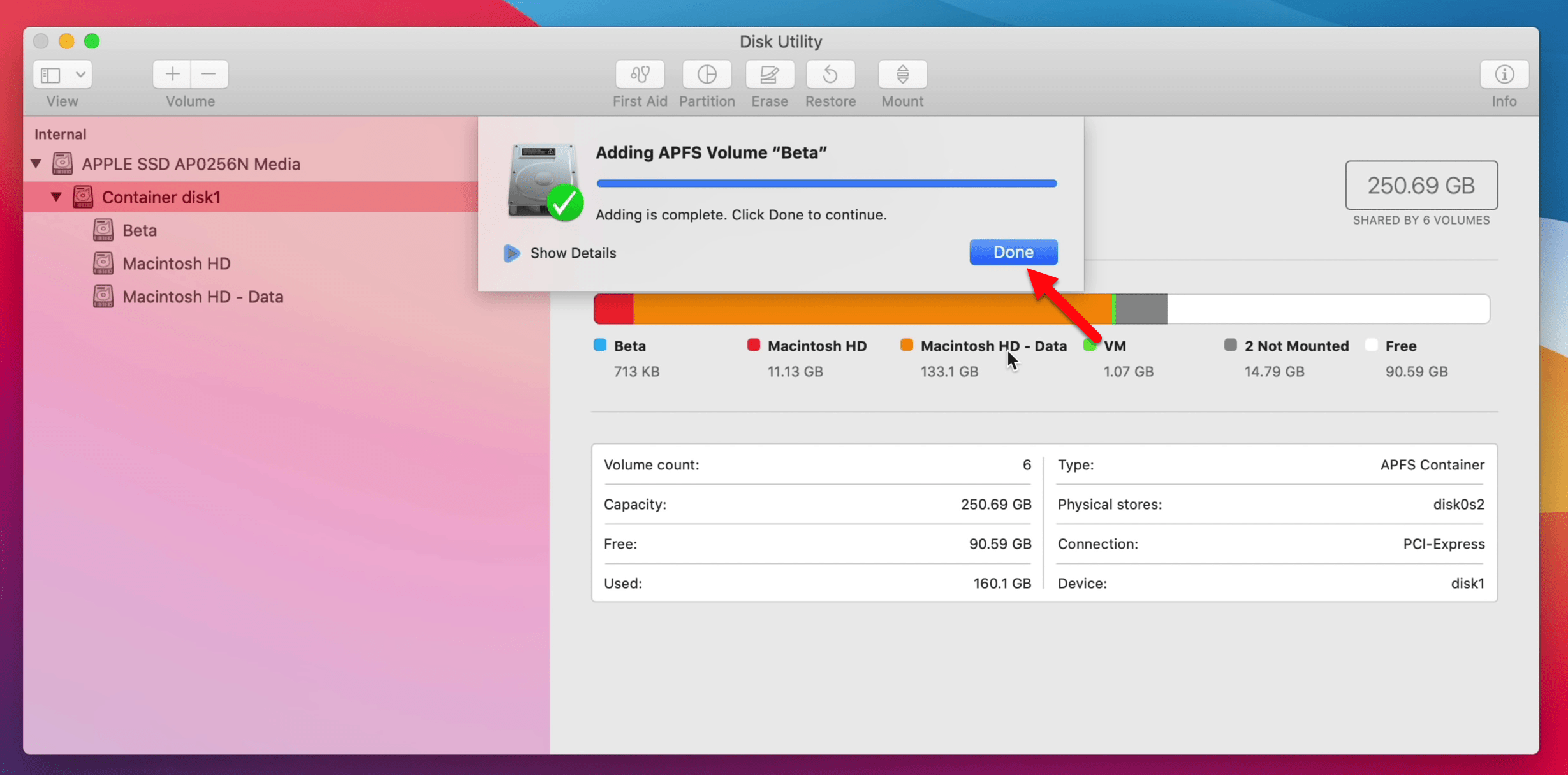Select the Beta volume in sidebar
The height and width of the screenshot is (775, 1568).
pos(140,230)
